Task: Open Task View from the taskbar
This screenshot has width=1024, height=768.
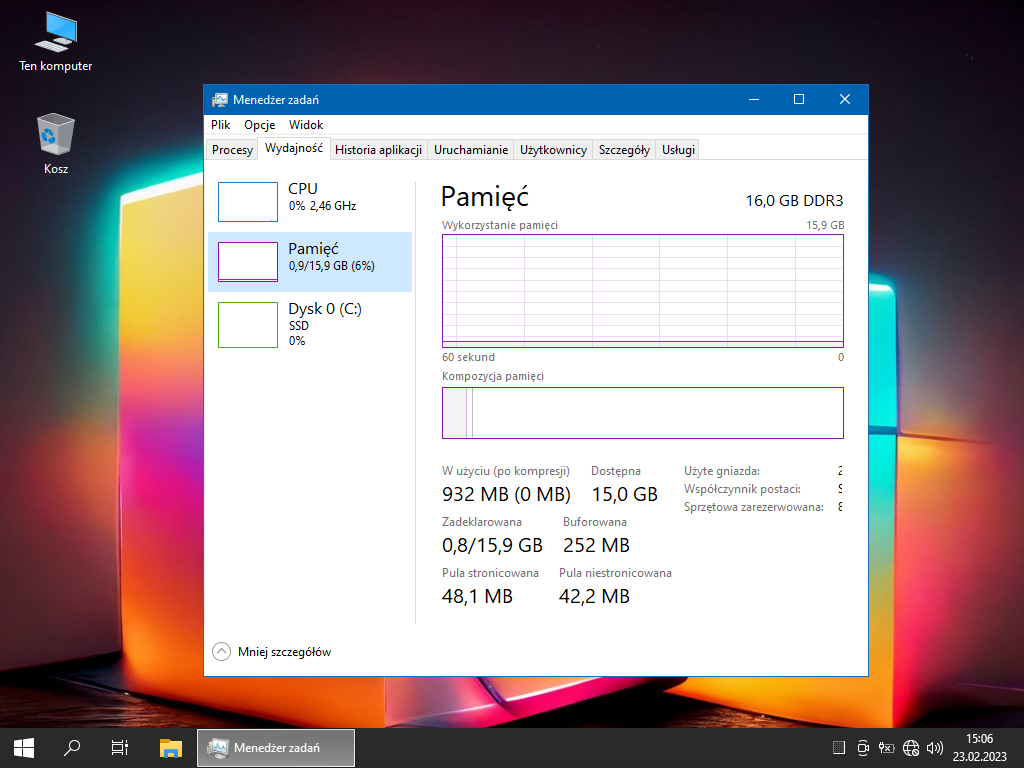Action: point(120,747)
